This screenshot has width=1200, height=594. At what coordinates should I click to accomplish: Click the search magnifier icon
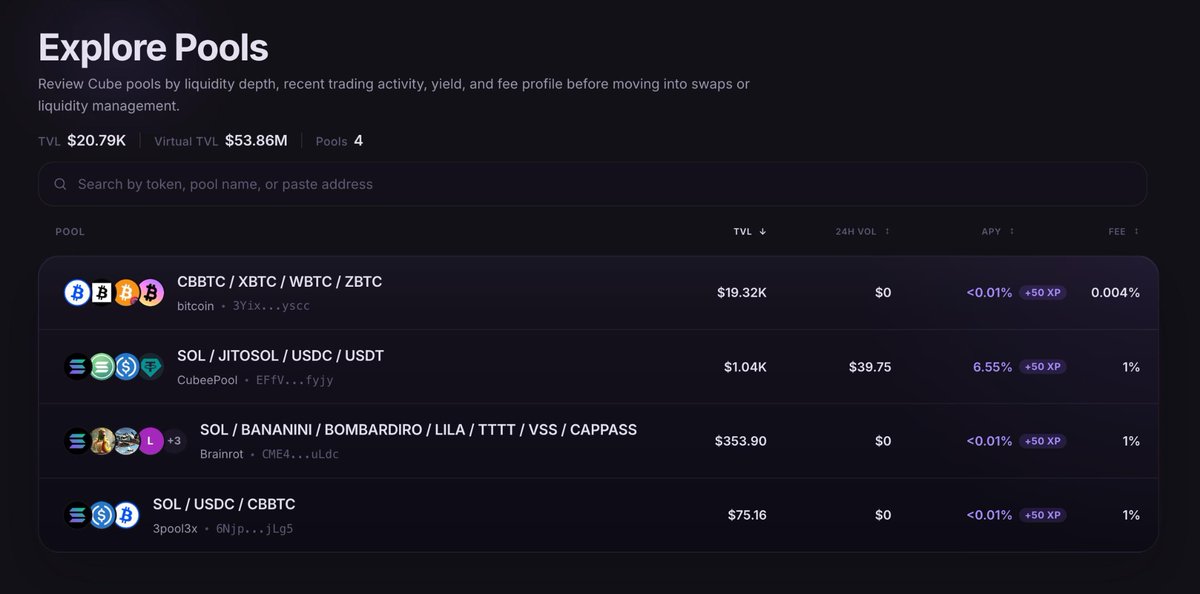coord(61,184)
